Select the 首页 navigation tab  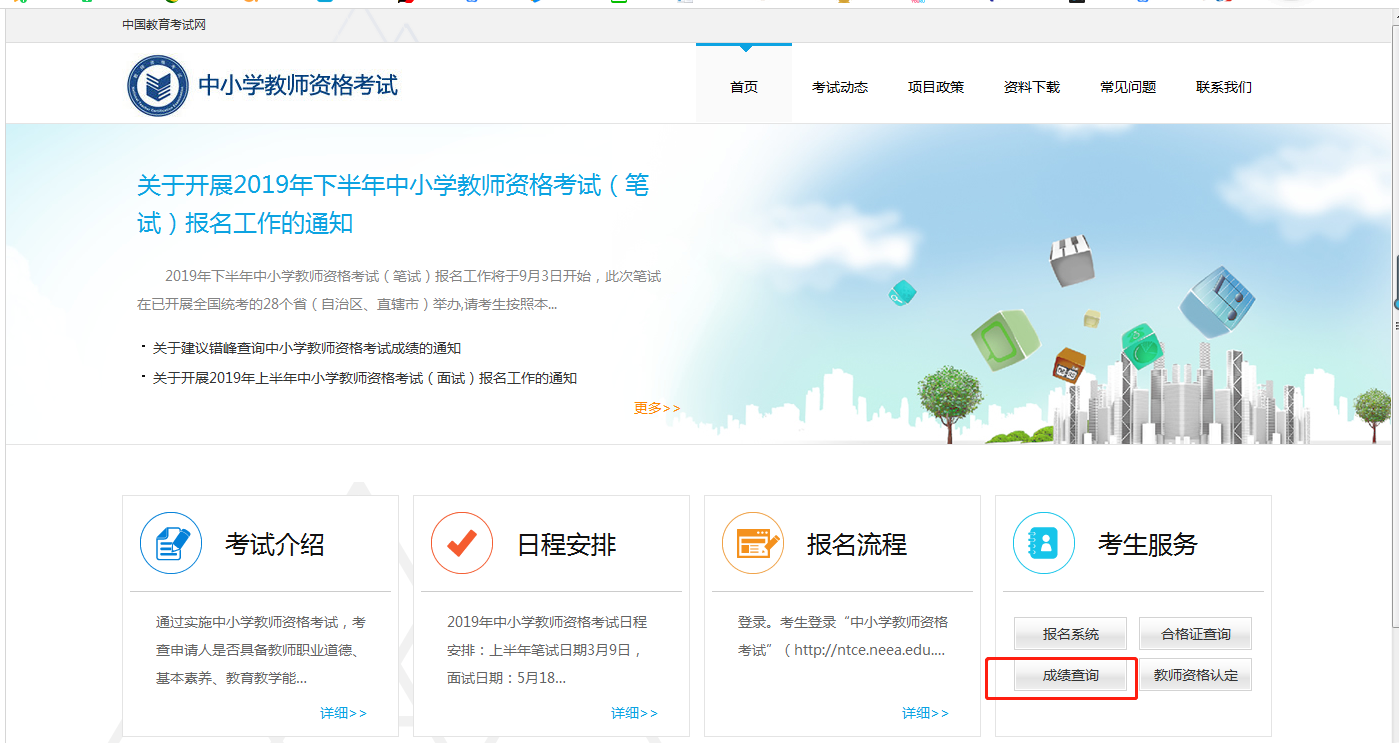(x=743, y=87)
